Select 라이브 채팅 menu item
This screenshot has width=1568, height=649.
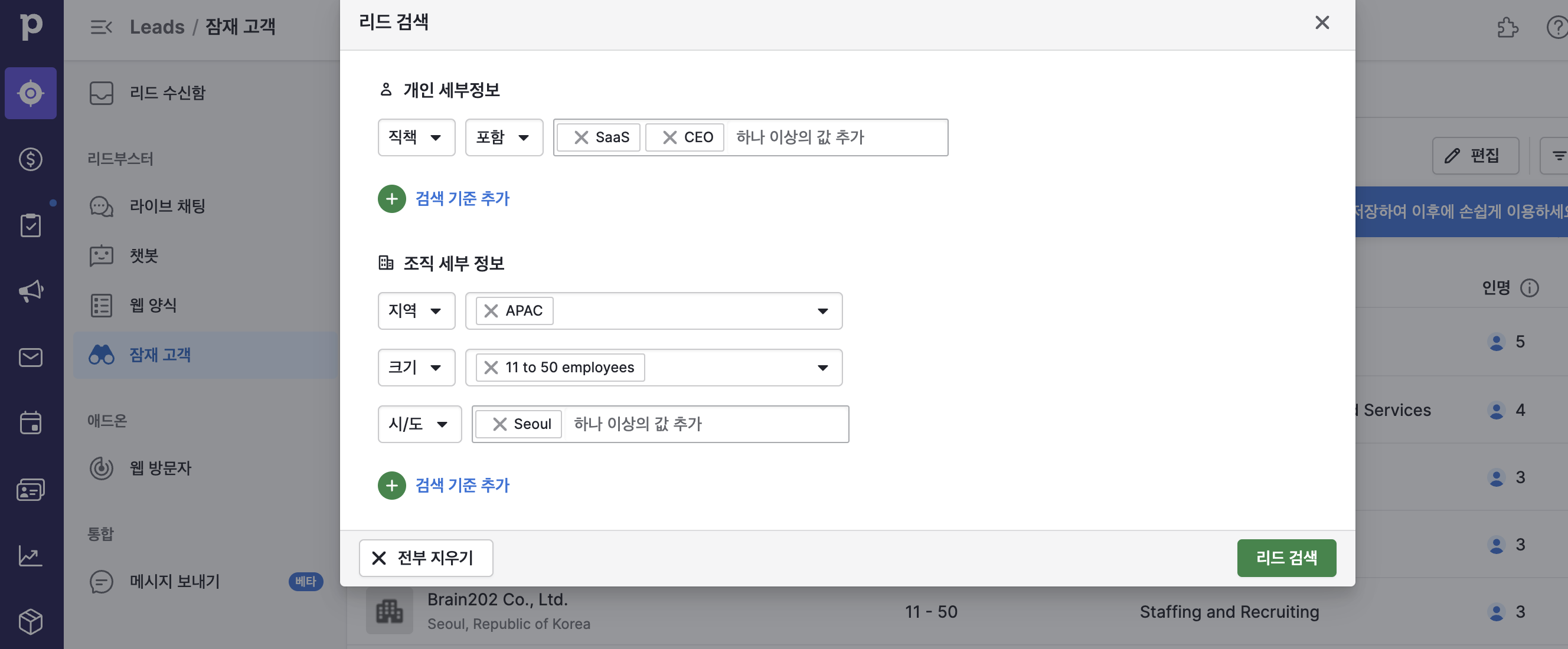click(168, 206)
